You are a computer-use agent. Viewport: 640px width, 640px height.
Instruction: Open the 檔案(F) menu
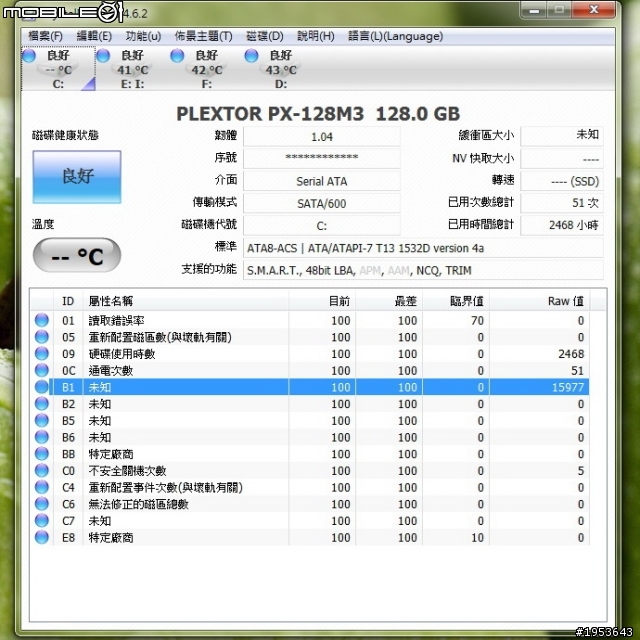click(45, 36)
